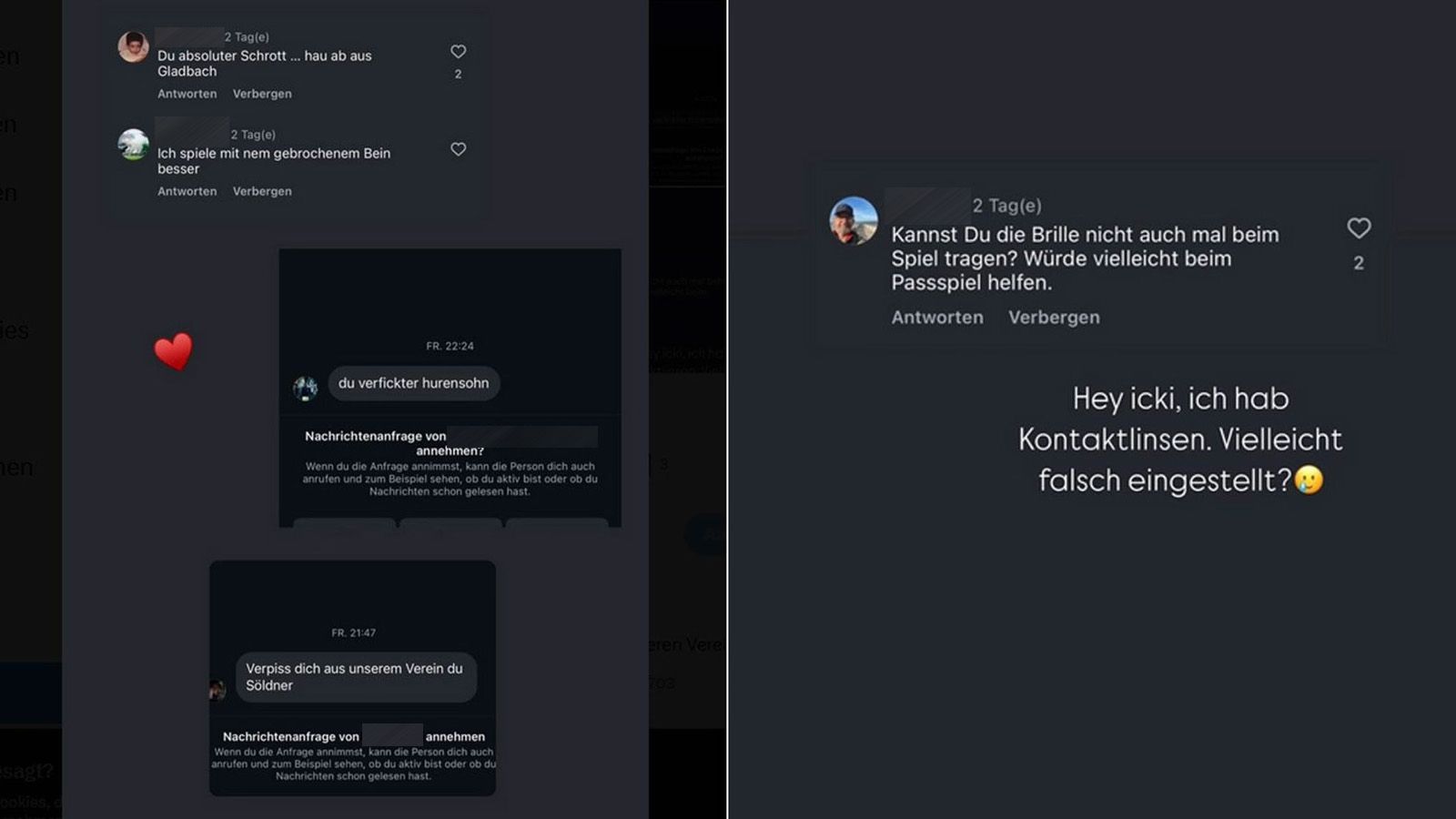The width and height of the screenshot is (1456, 819).
Task: Hide the "Du absoluter Schrott" comment via Verbergen
Action: click(262, 94)
